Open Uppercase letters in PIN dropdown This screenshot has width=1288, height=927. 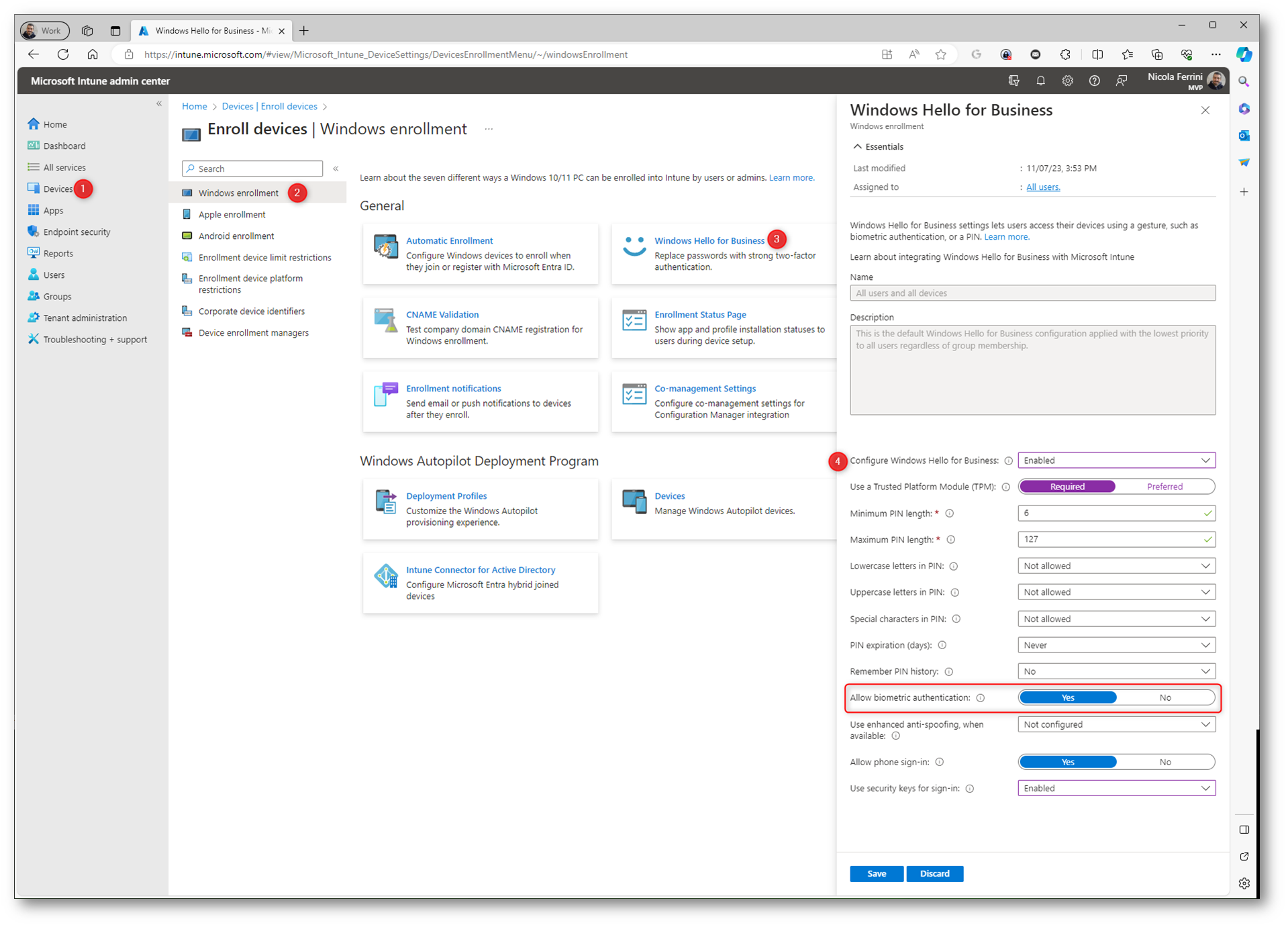click(x=1116, y=592)
